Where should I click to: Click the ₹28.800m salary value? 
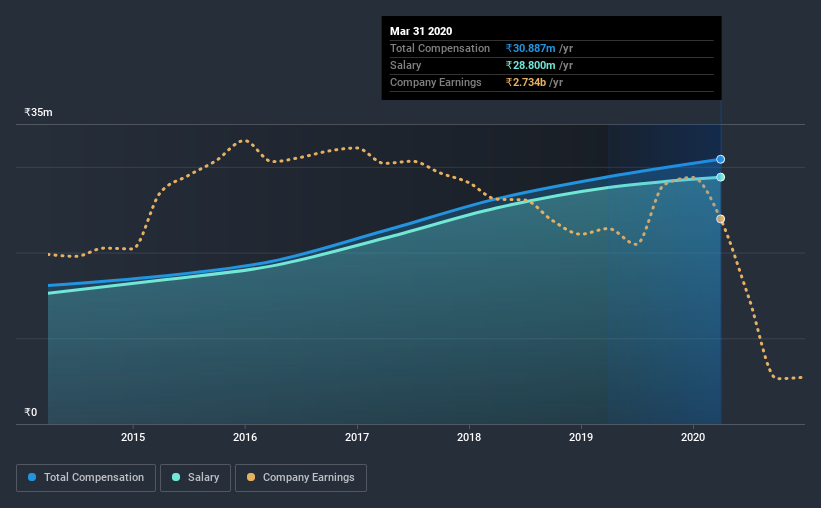point(530,65)
